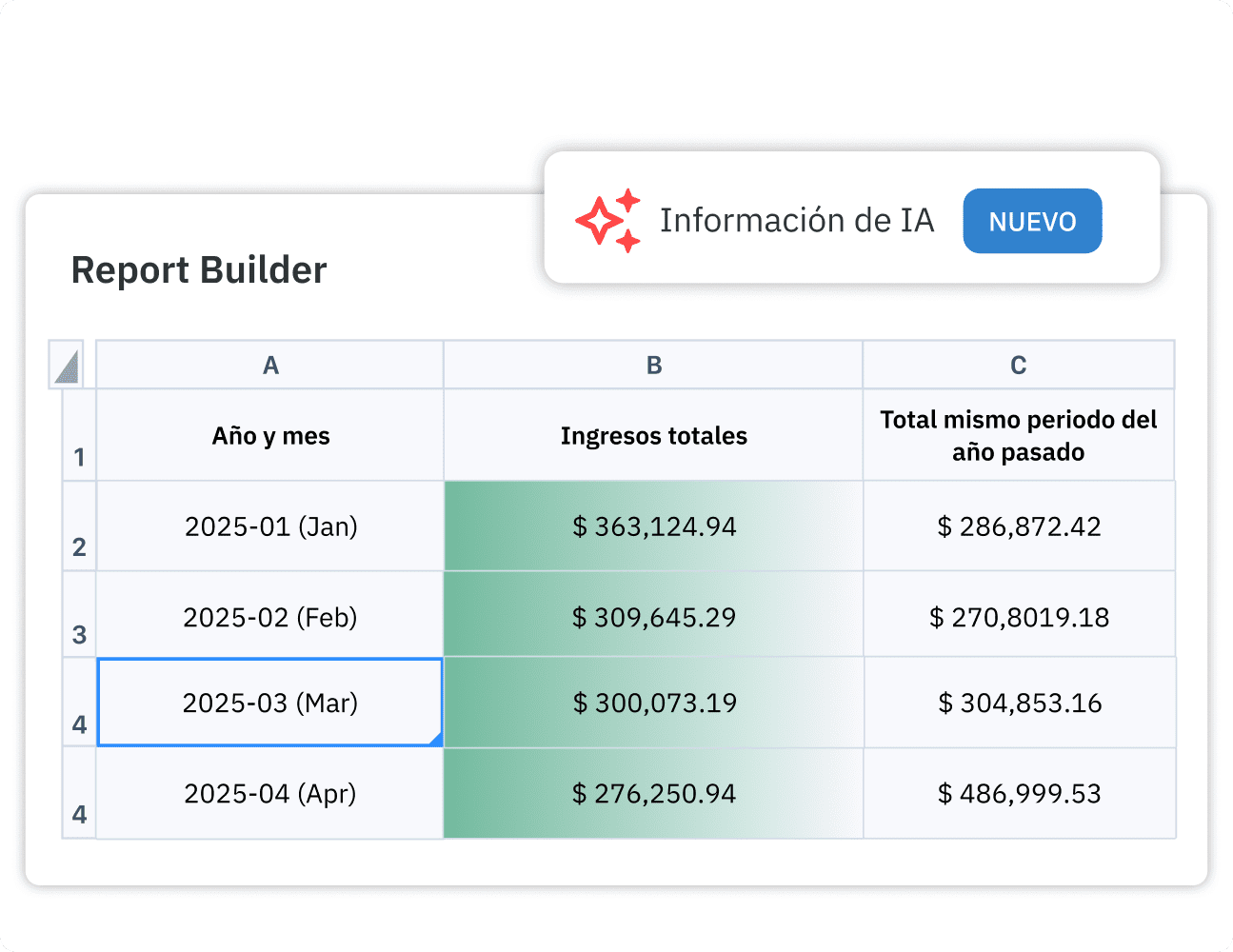Select column A header
The image size is (1233, 952).
pyautogui.click(x=269, y=365)
